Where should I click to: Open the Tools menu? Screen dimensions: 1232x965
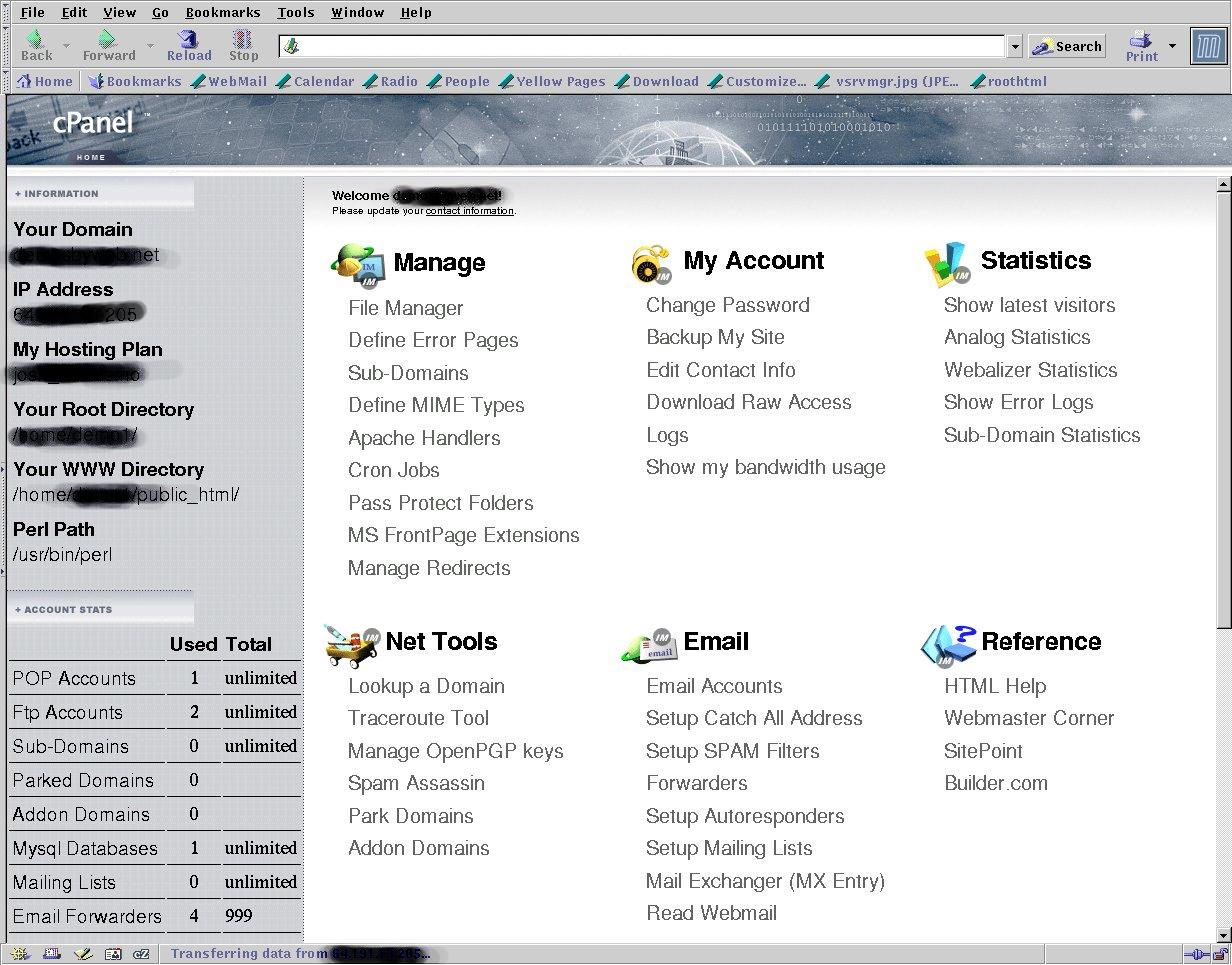pyautogui.click(x=295, y=13)
